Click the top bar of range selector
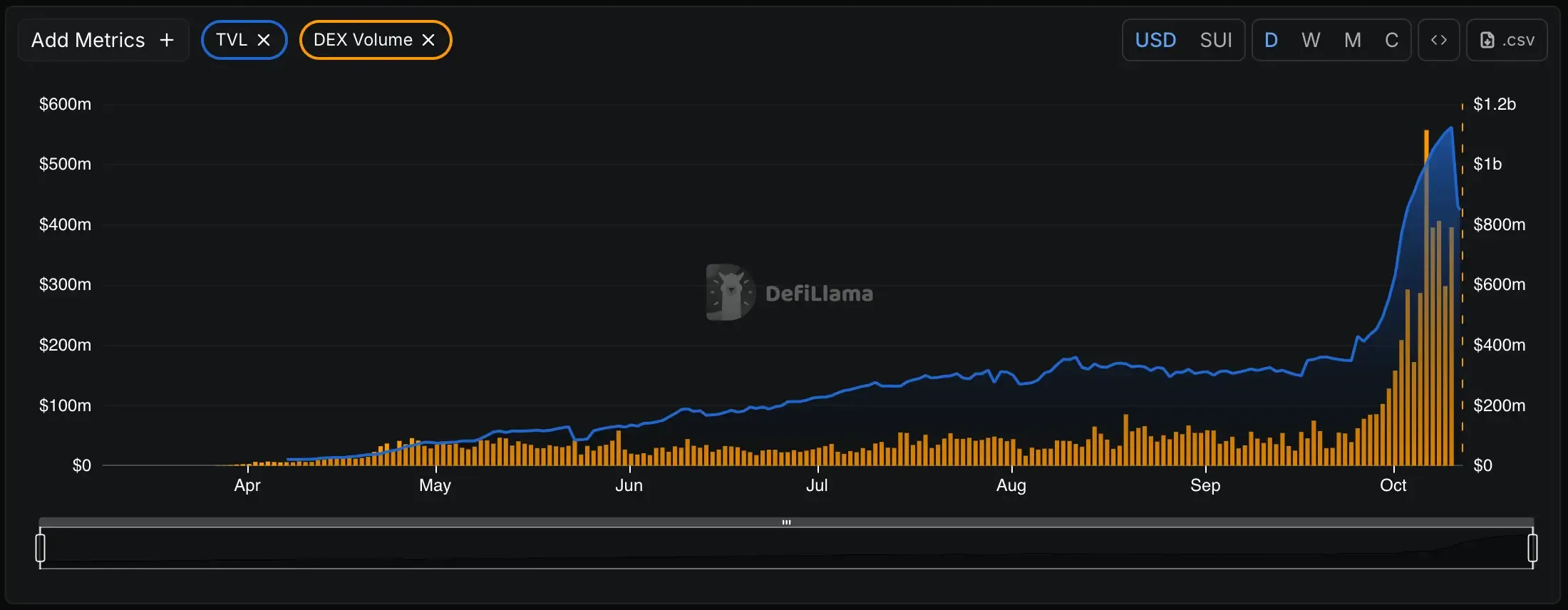 pyautogui.click(x=786, y=522)
